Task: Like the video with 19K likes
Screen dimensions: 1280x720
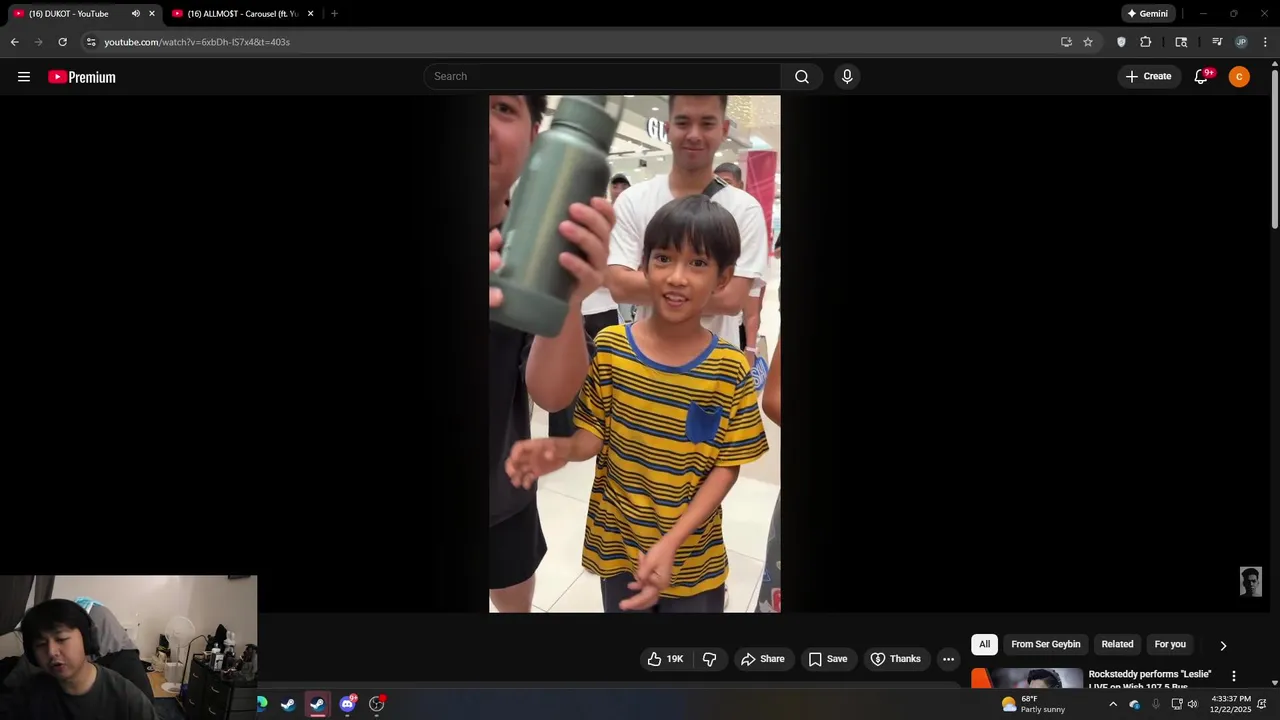Action: click(x=665, y=659)
